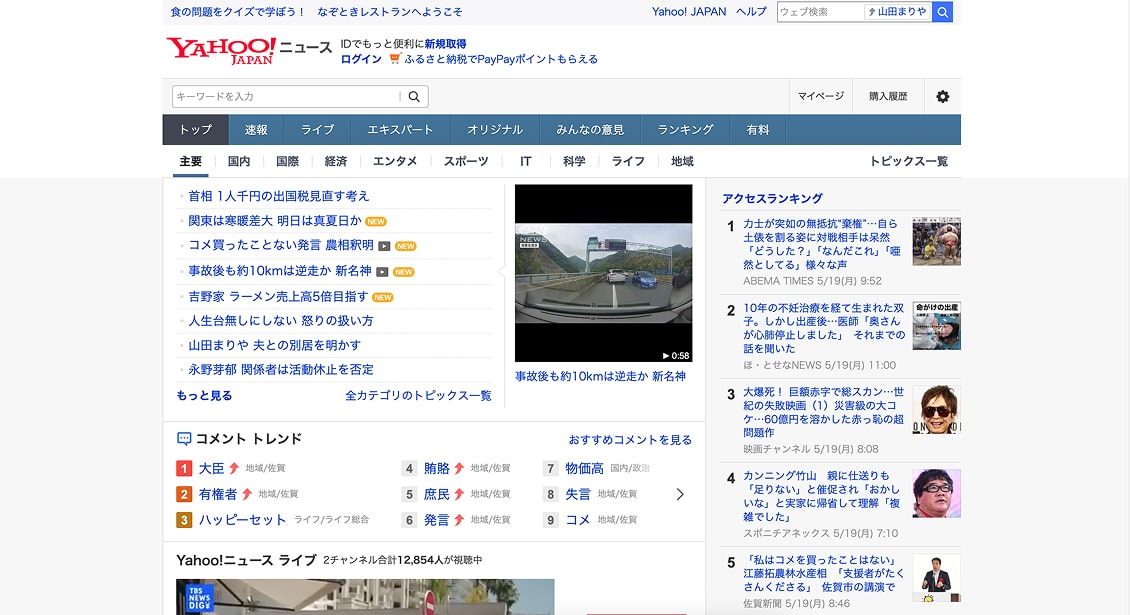Play the highway dashcam news video

click(x=603, y=273)
